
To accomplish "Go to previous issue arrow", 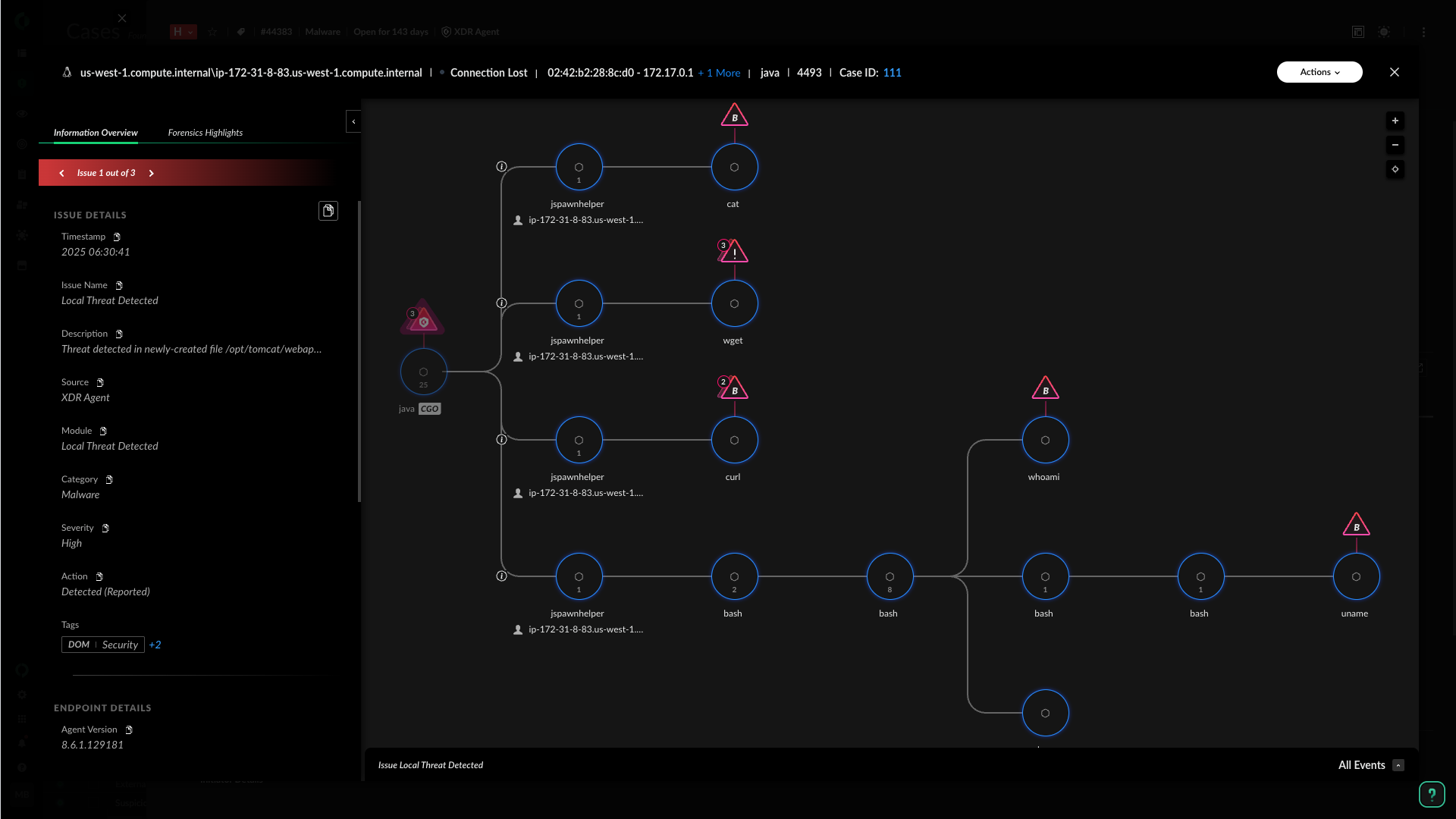I will (x=61, y=173).
